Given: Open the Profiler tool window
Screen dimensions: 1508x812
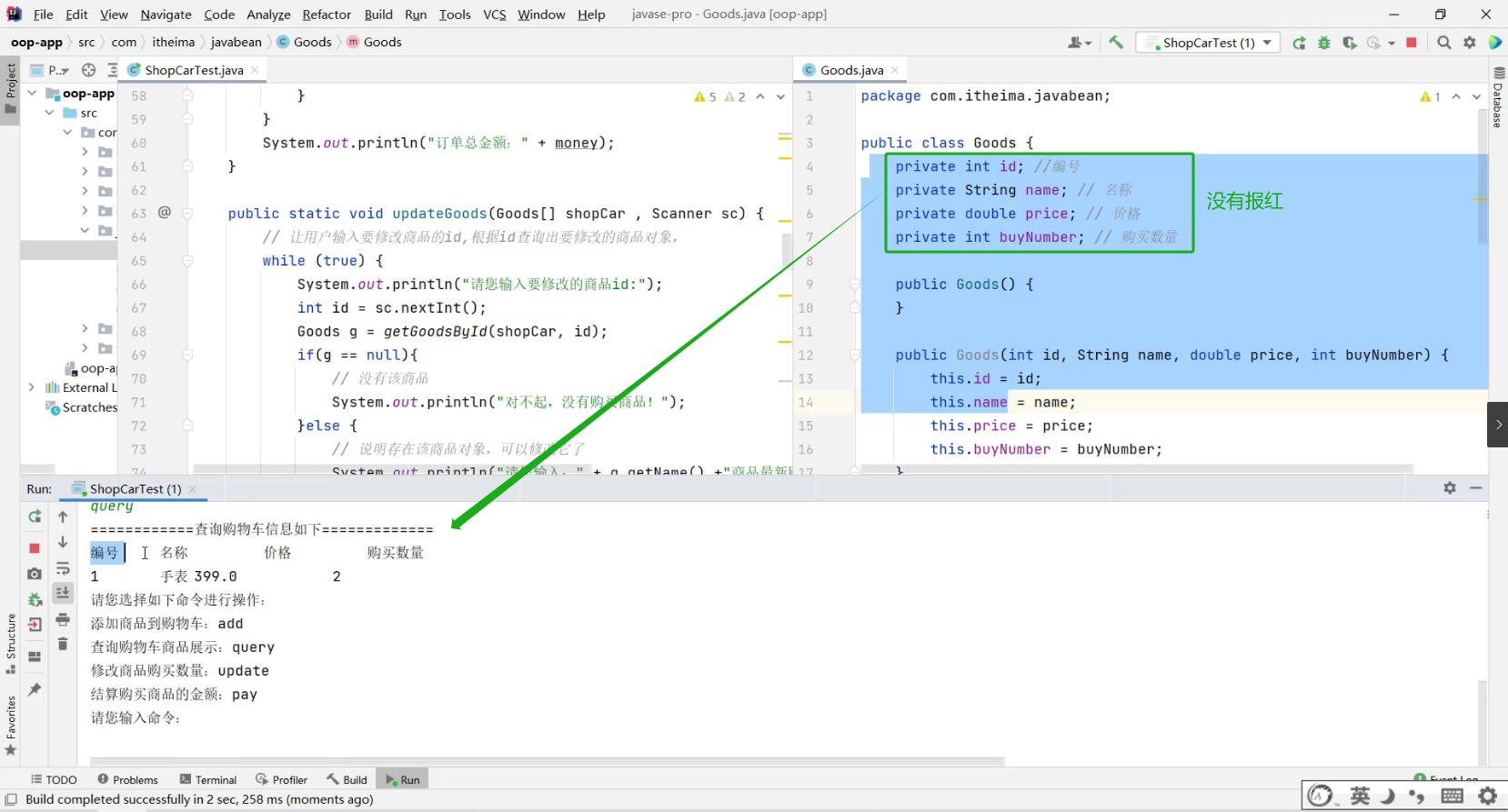Looking at the screenshot, I should tap(282, 779).
